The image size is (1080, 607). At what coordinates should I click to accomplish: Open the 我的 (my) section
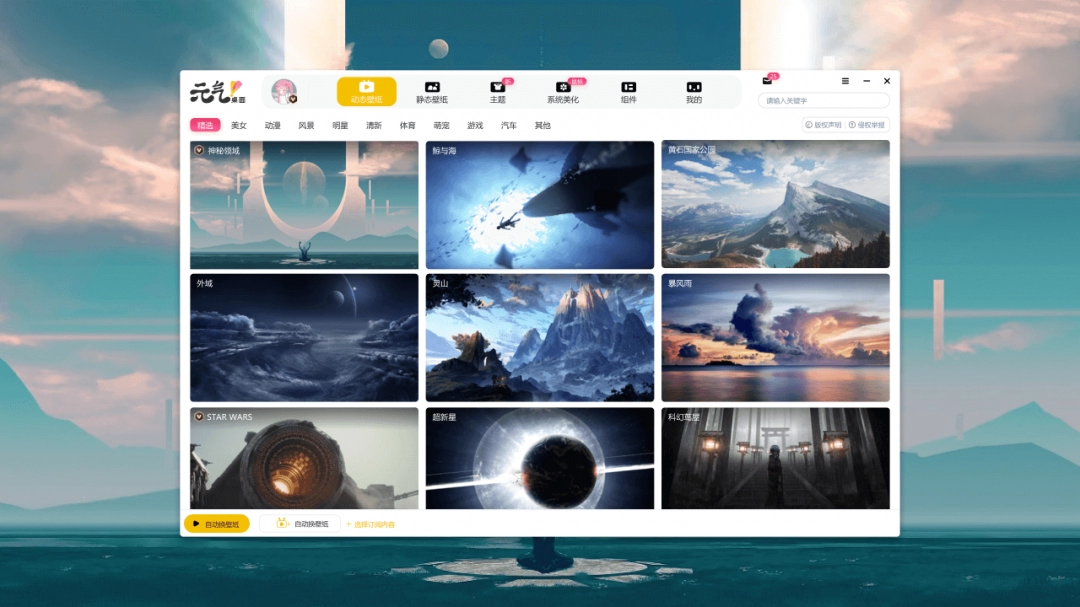click(x=693, y=92)
